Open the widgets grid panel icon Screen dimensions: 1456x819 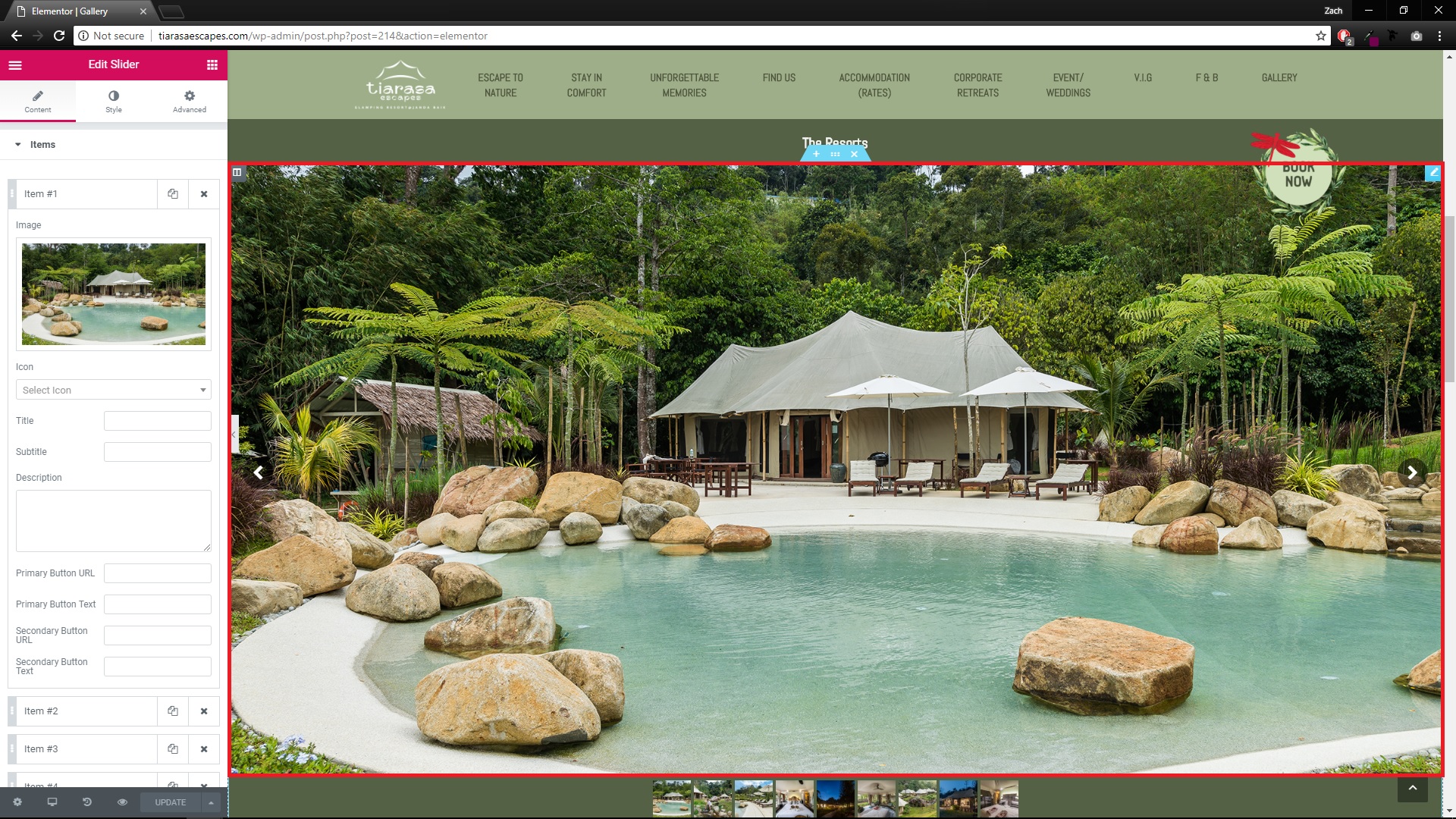point(212,65)
